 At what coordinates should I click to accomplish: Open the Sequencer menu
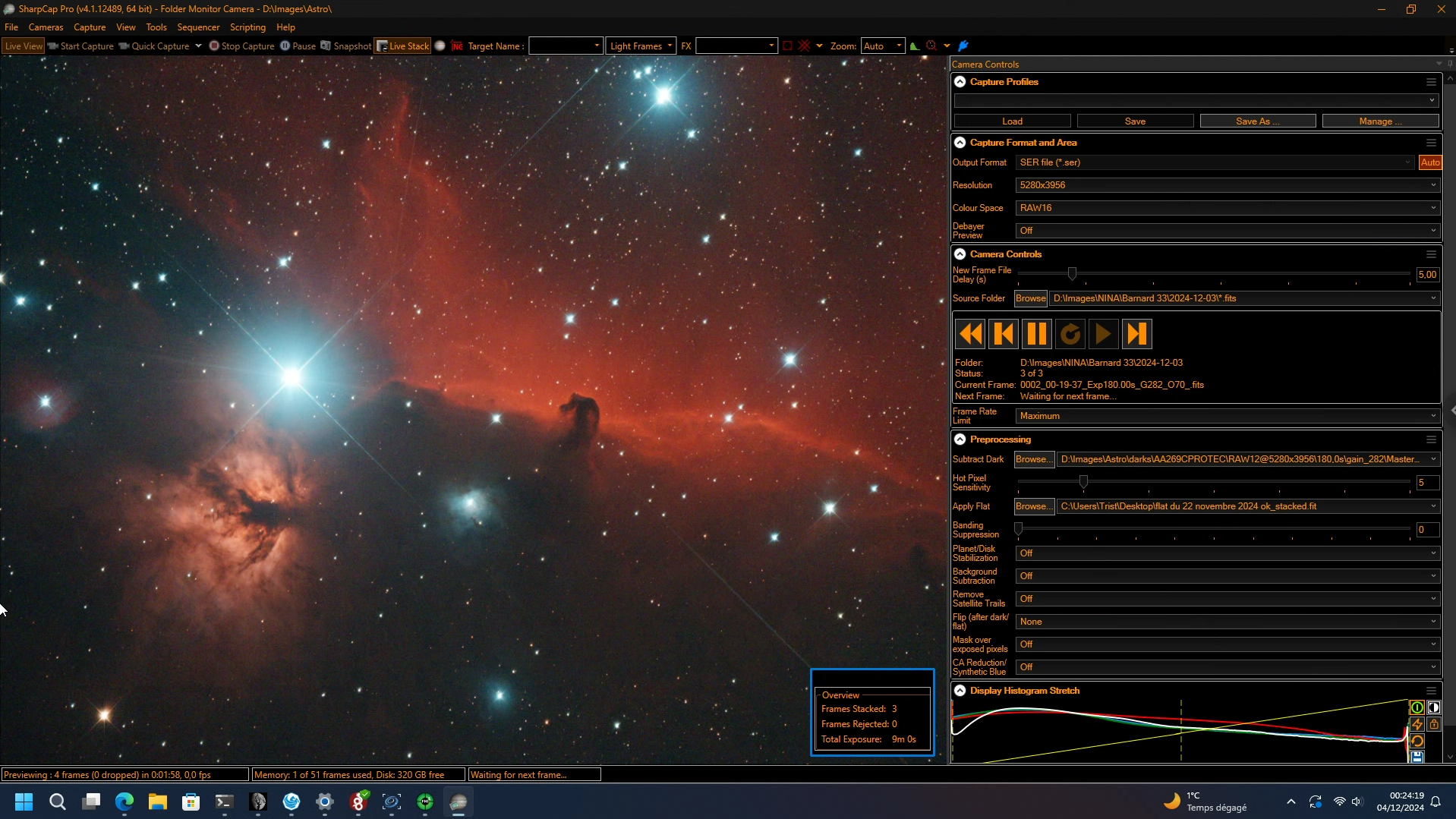click(198, 27)
